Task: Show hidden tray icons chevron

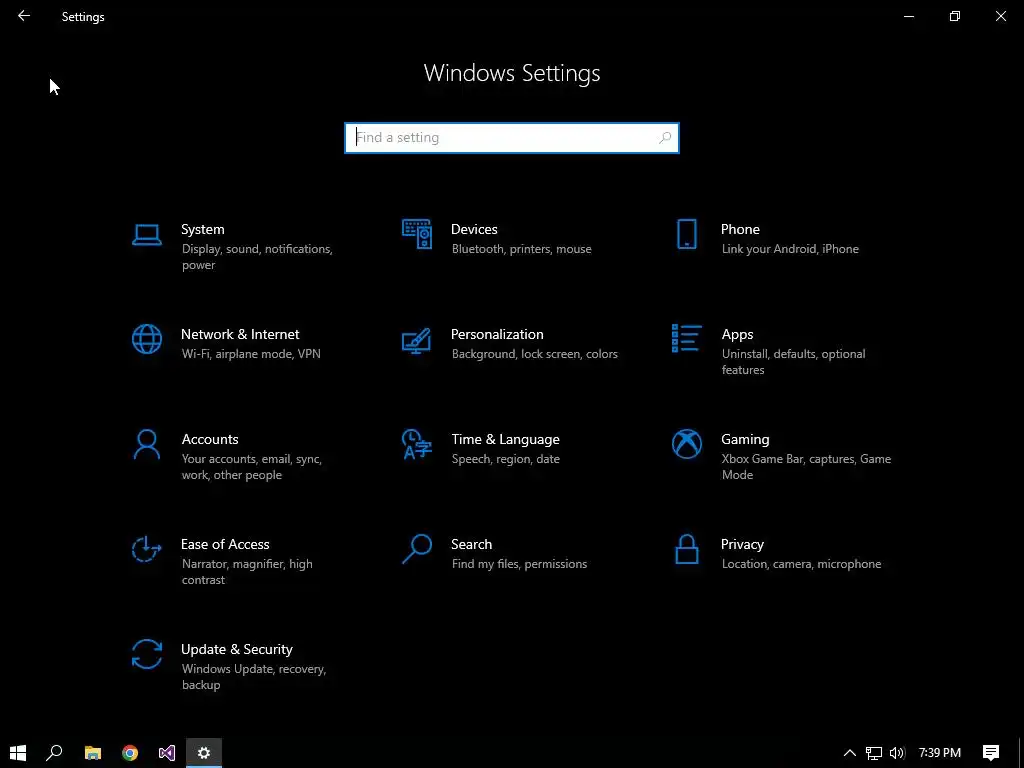Action: point(850,753)
